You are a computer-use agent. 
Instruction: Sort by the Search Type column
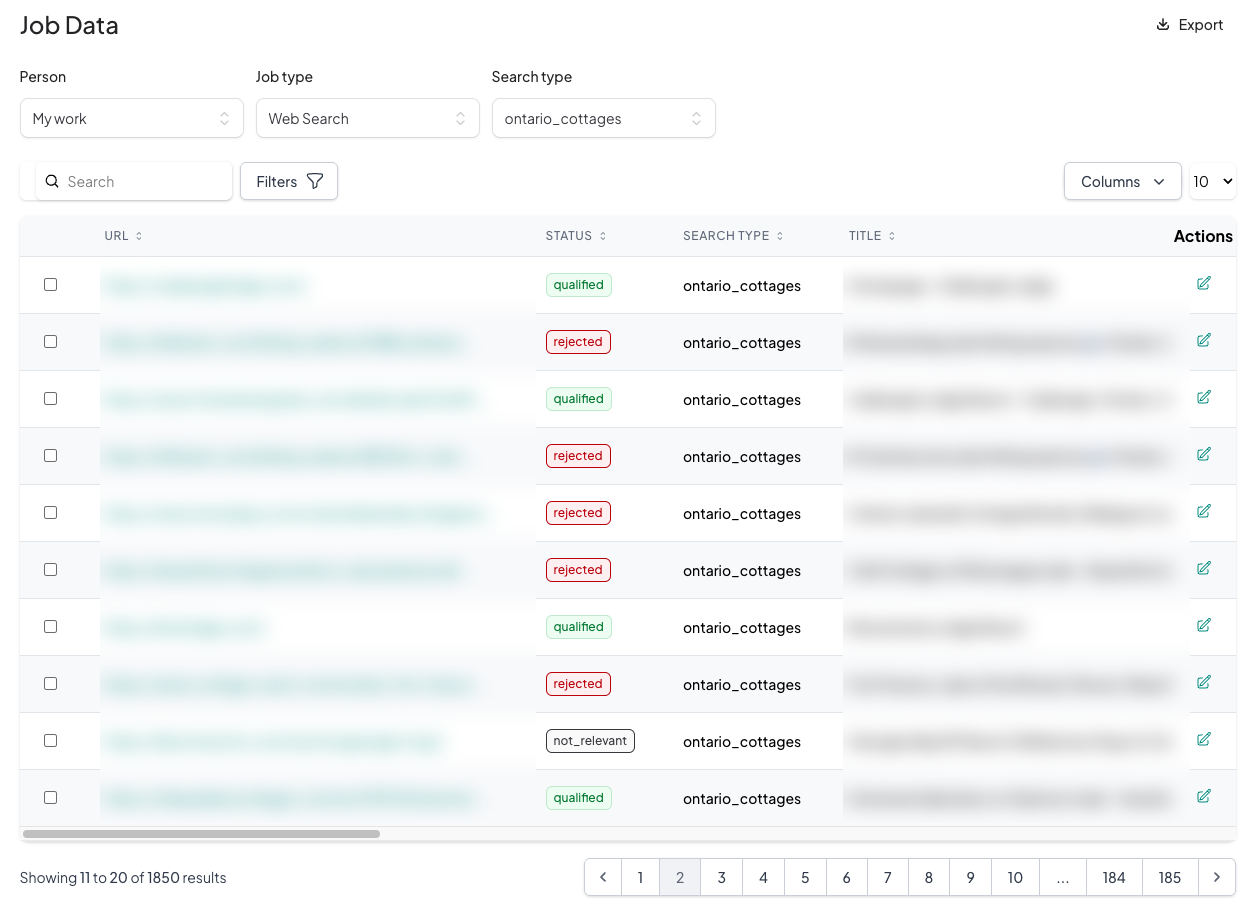733,236
